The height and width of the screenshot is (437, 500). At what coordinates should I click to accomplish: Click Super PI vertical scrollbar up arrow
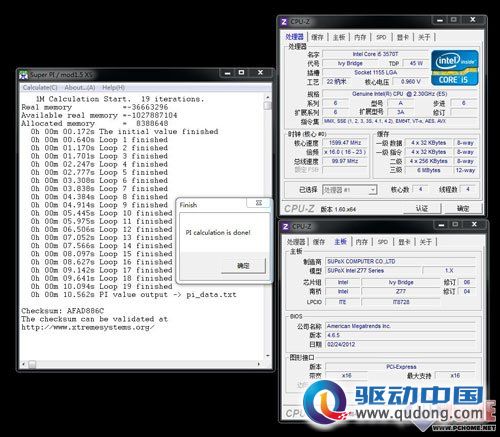click(267, 97)
